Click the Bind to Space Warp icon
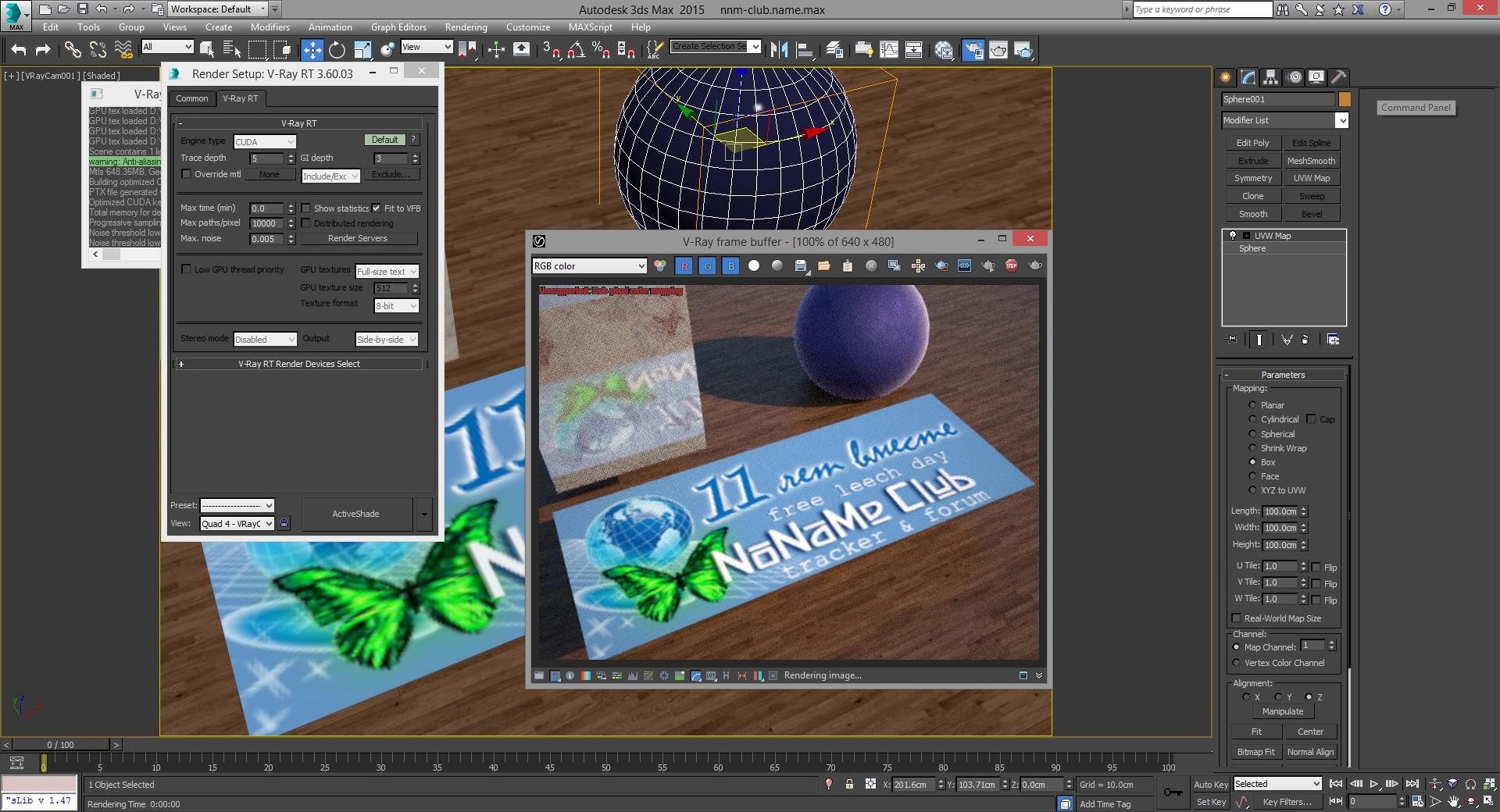 (x=123, y=50)
